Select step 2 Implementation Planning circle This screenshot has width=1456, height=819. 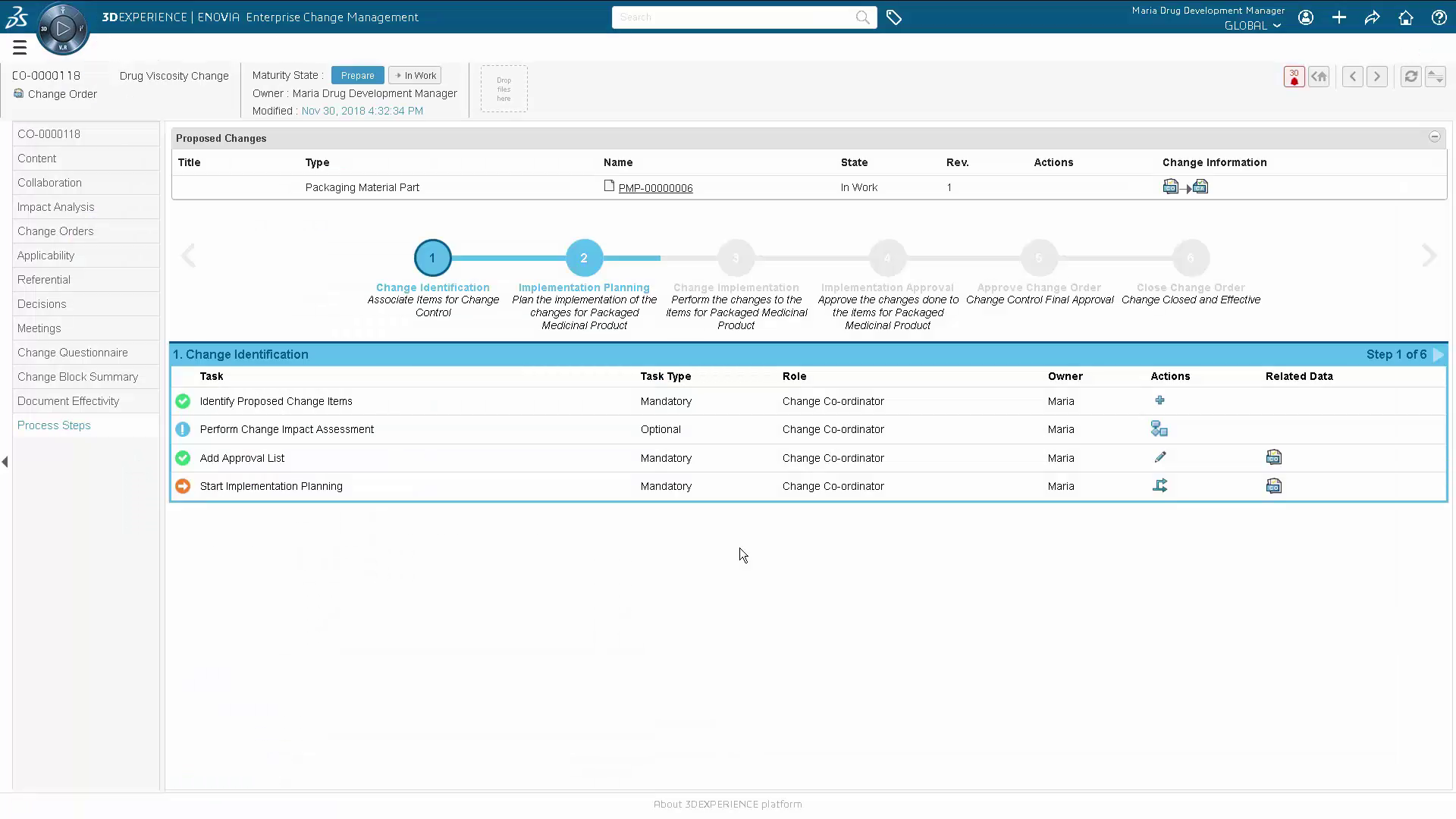click(x=584, y=258)
